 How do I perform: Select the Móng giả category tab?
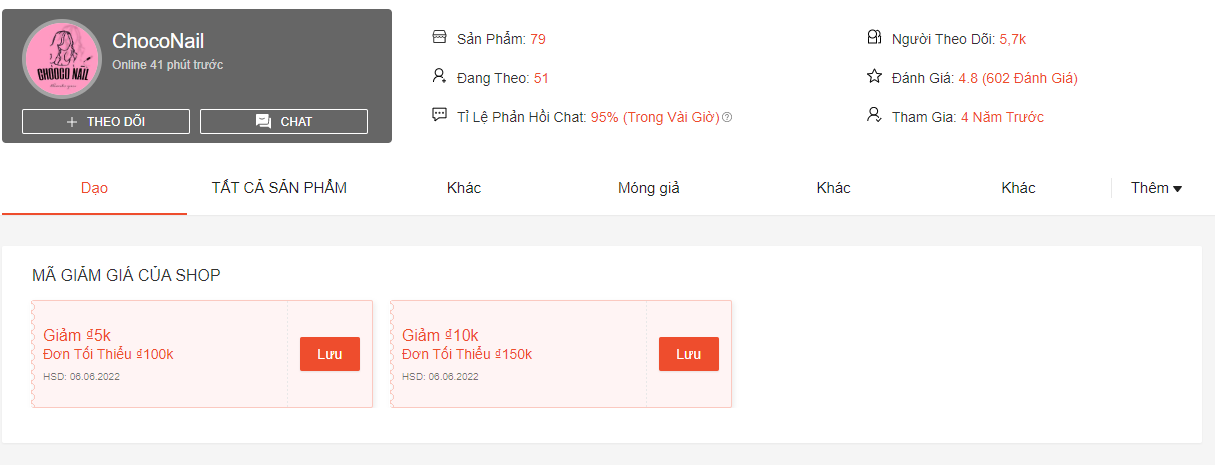(x=649, y=188)
